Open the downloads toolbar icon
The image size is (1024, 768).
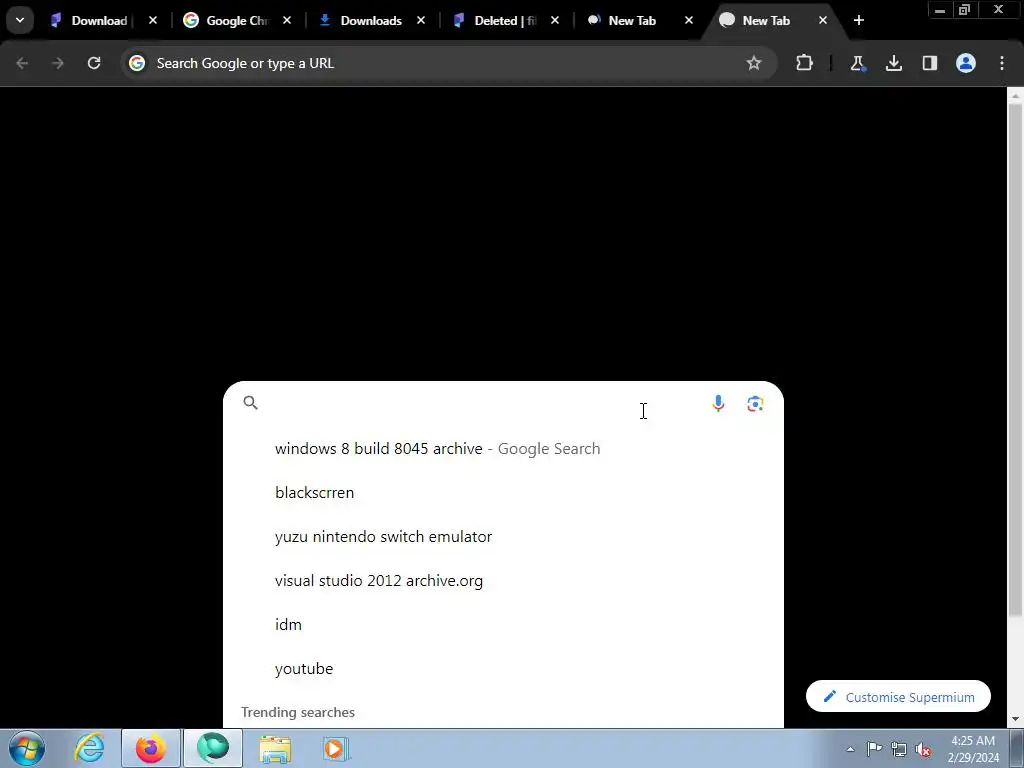coord(893,63)
